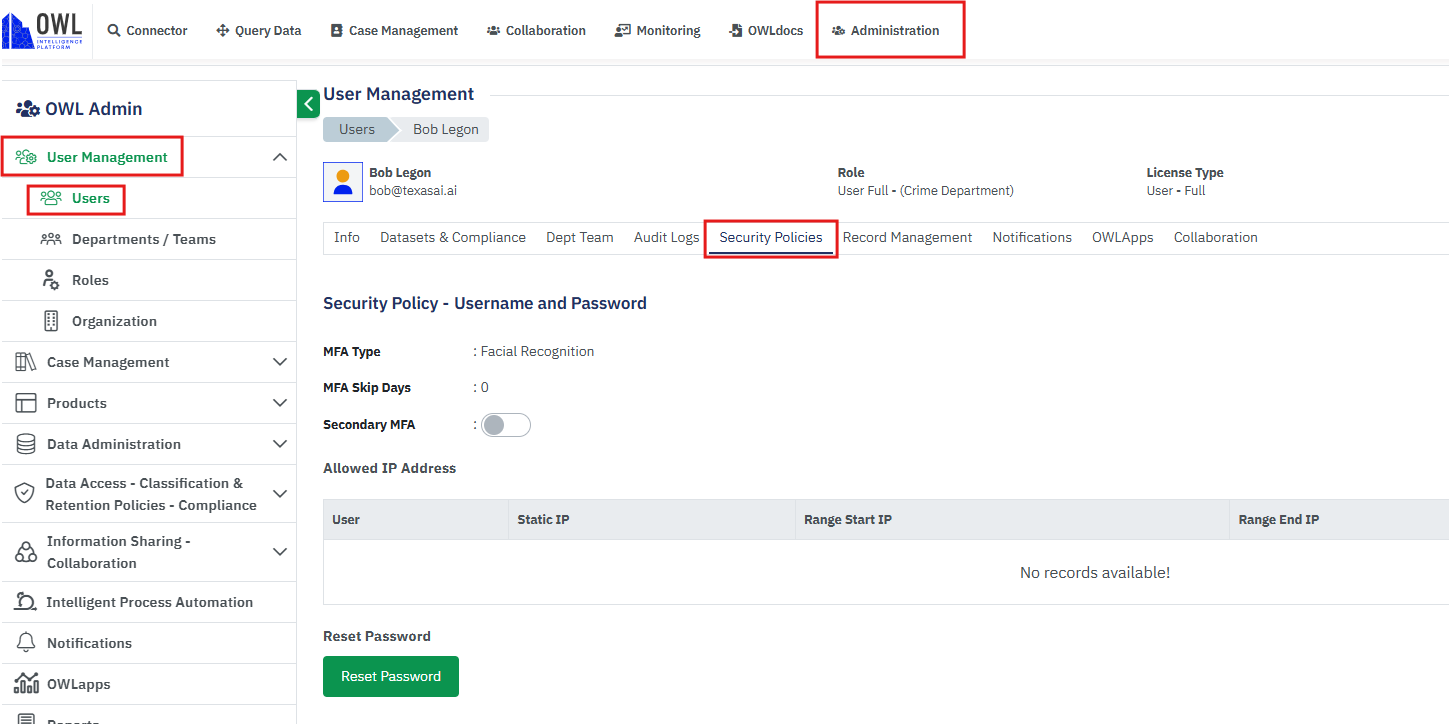
Task: Click 'User Full - (Crime Department)' role text
Action: click(925, 190)
